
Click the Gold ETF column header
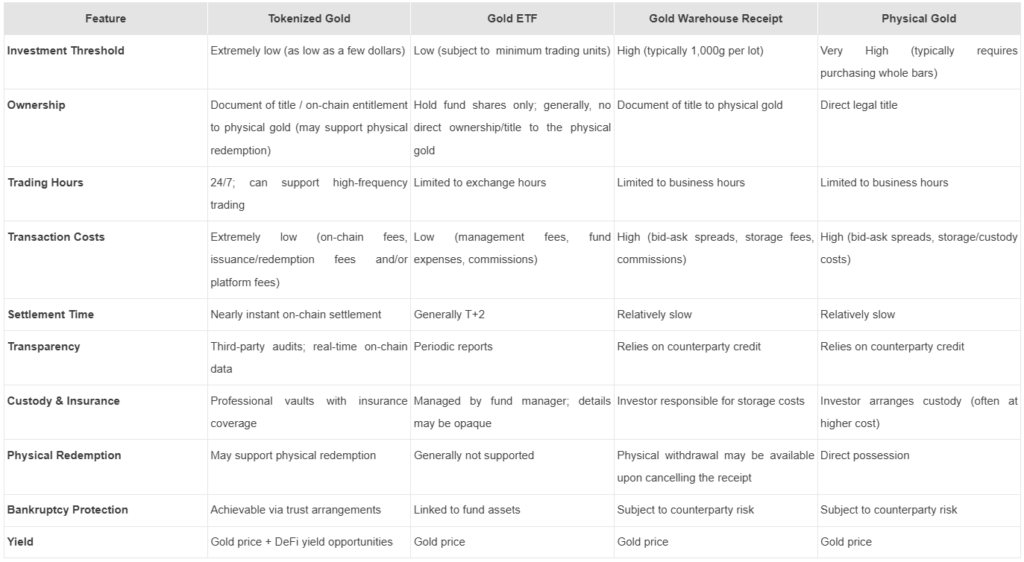click(x=511, y=18)
